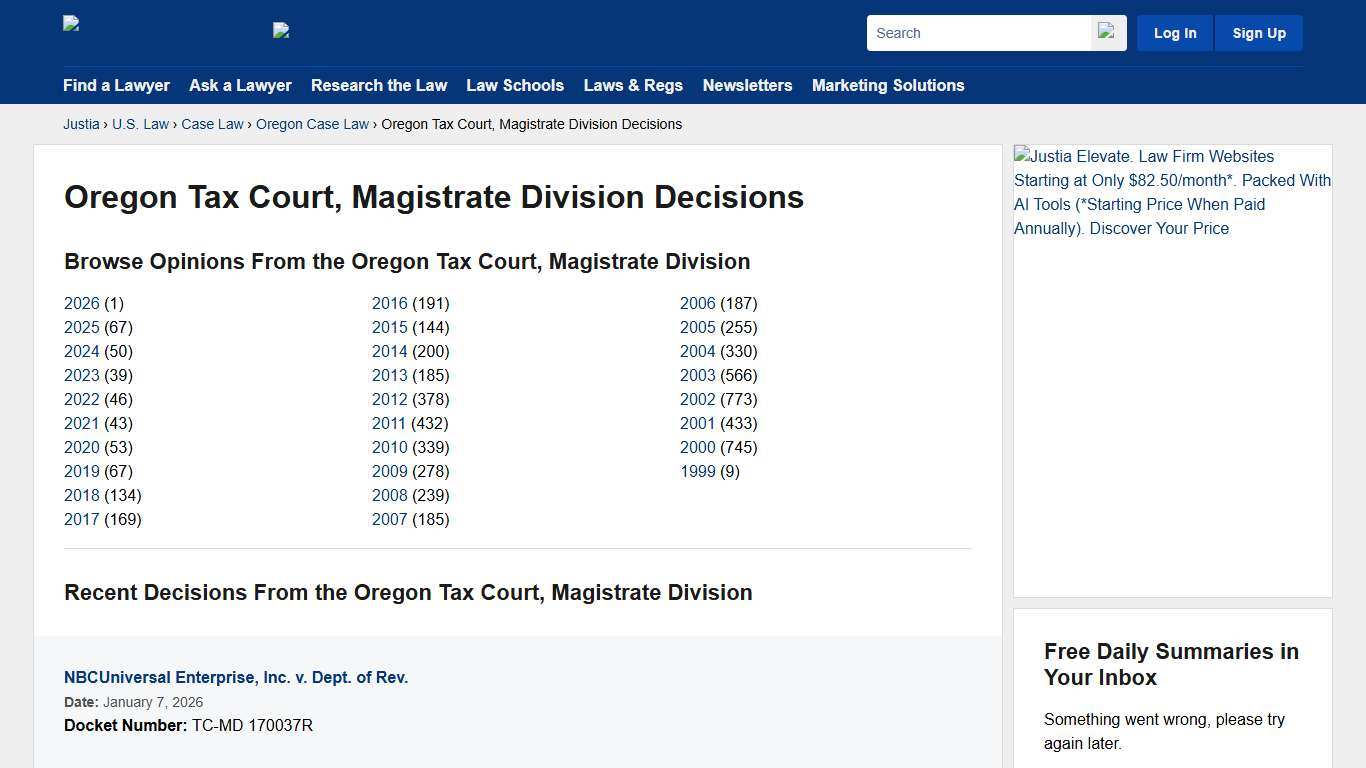Open the Find a Lawyer menu
The height and width of the screenshot is (768, 1366).
[x=116, y=85]
